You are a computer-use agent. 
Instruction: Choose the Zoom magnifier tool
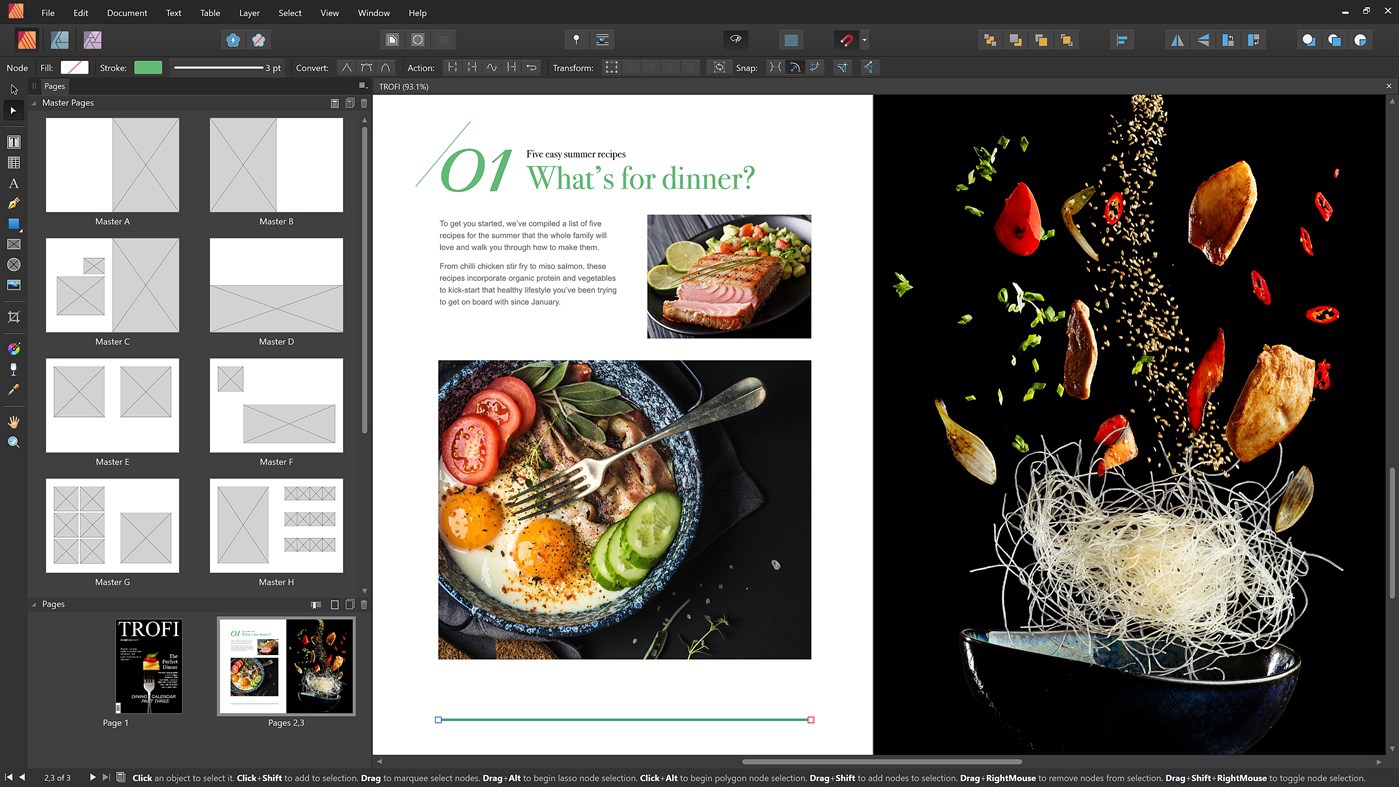point(14,442)
